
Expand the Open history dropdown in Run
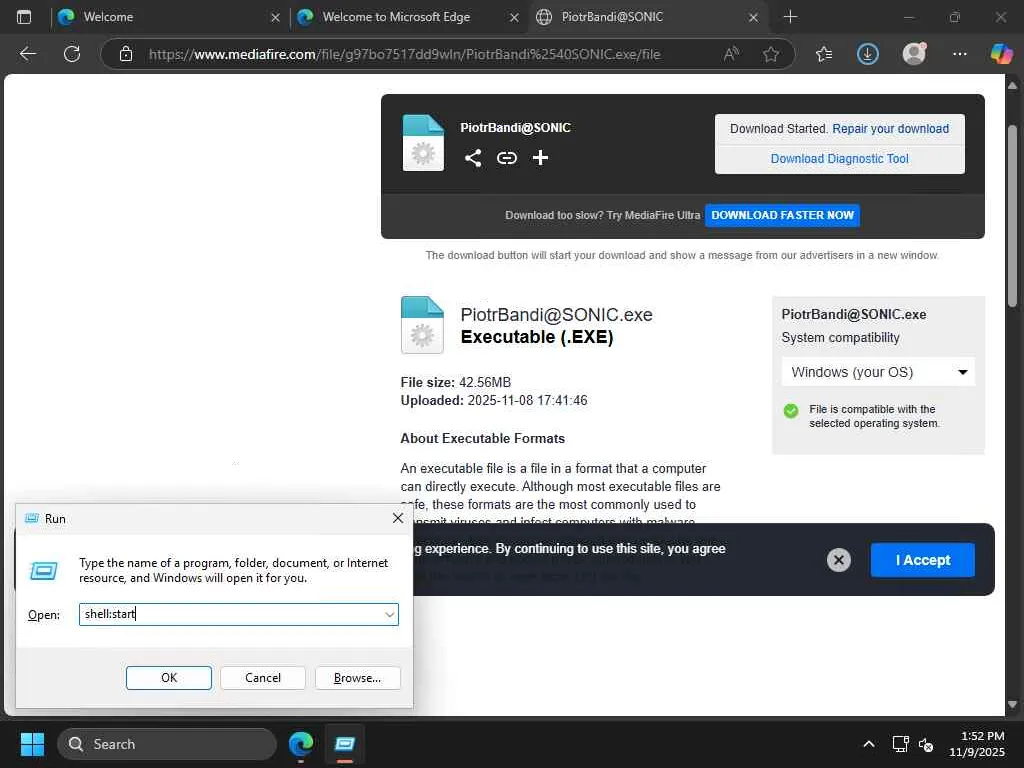point(389,615)
